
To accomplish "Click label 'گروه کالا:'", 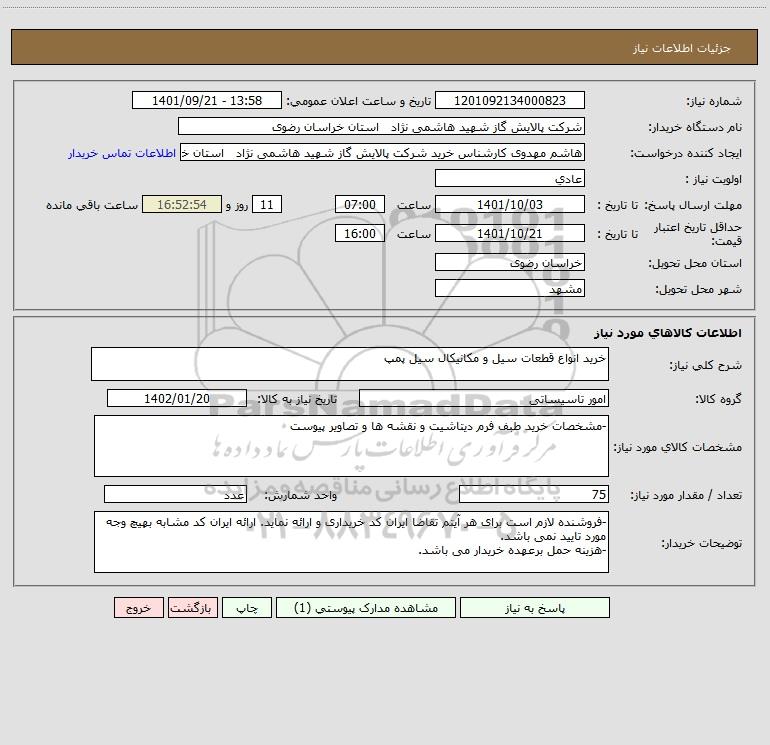I will (718, 399).
